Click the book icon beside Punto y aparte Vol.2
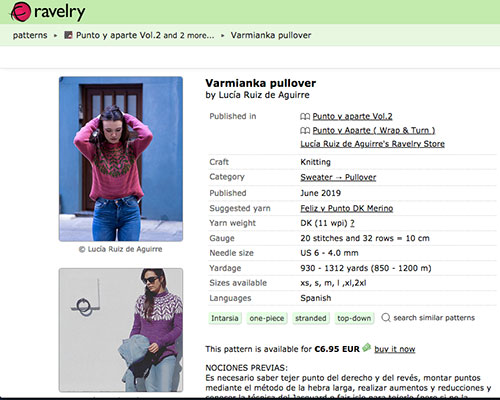500x400 pixels. click(305, 116)
